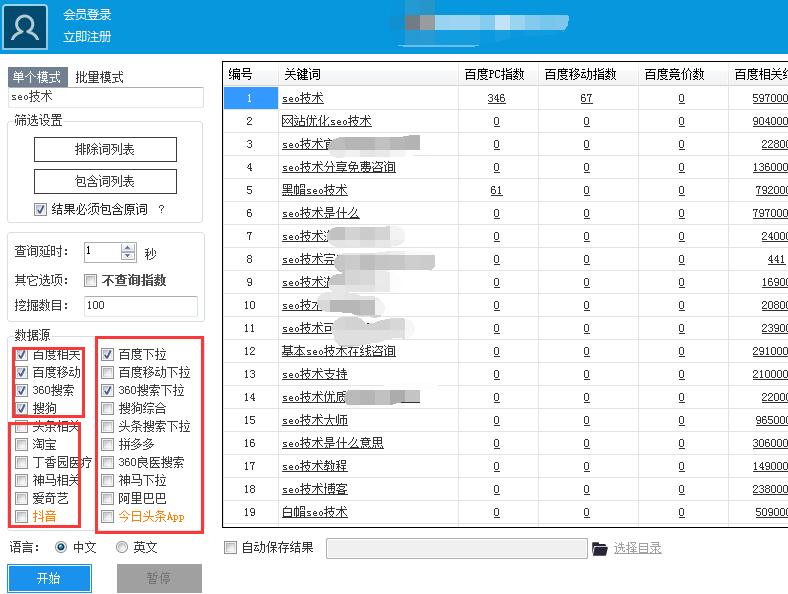Check 神马相关 data source
788x594 pixels.
[x=22, y=480]
